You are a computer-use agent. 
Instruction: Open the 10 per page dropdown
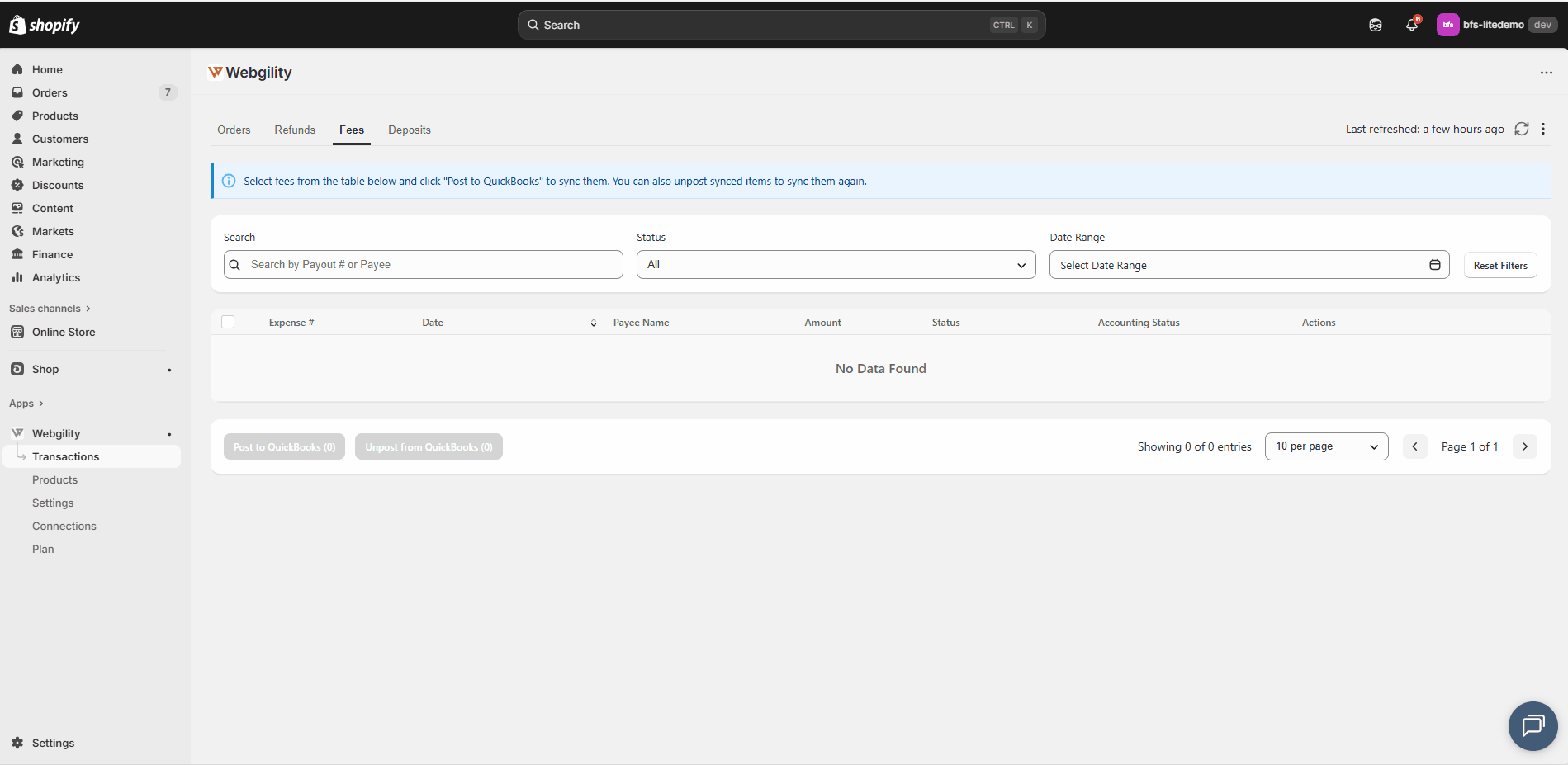1326,446
